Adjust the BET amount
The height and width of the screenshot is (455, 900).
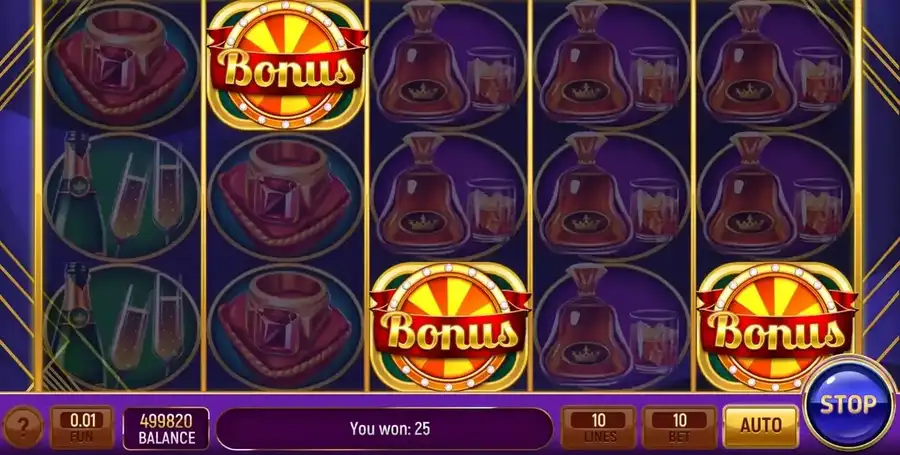(679, 427)
